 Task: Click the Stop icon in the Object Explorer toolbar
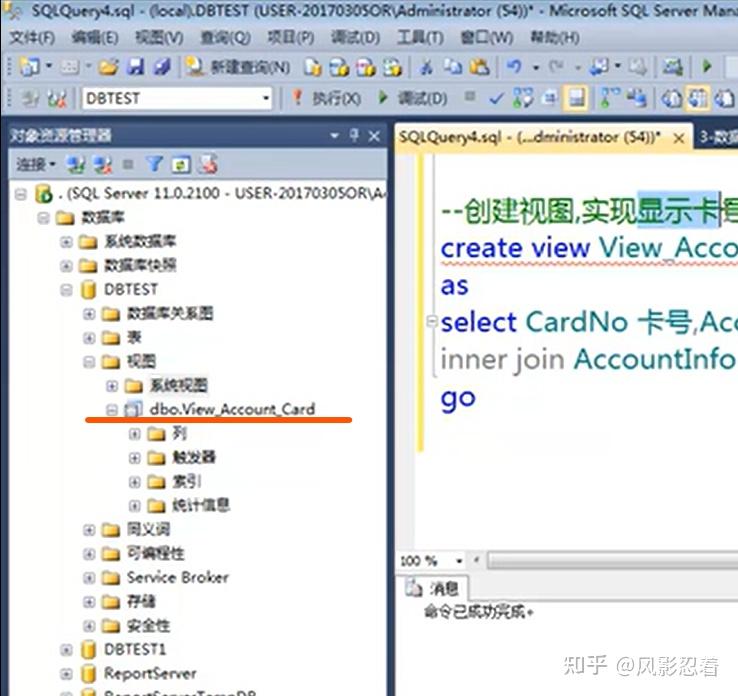point(128,164)
